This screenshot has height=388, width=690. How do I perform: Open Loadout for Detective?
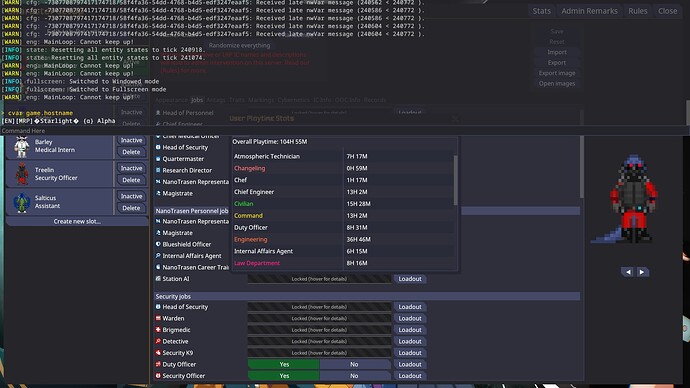(x=410, y=341)
